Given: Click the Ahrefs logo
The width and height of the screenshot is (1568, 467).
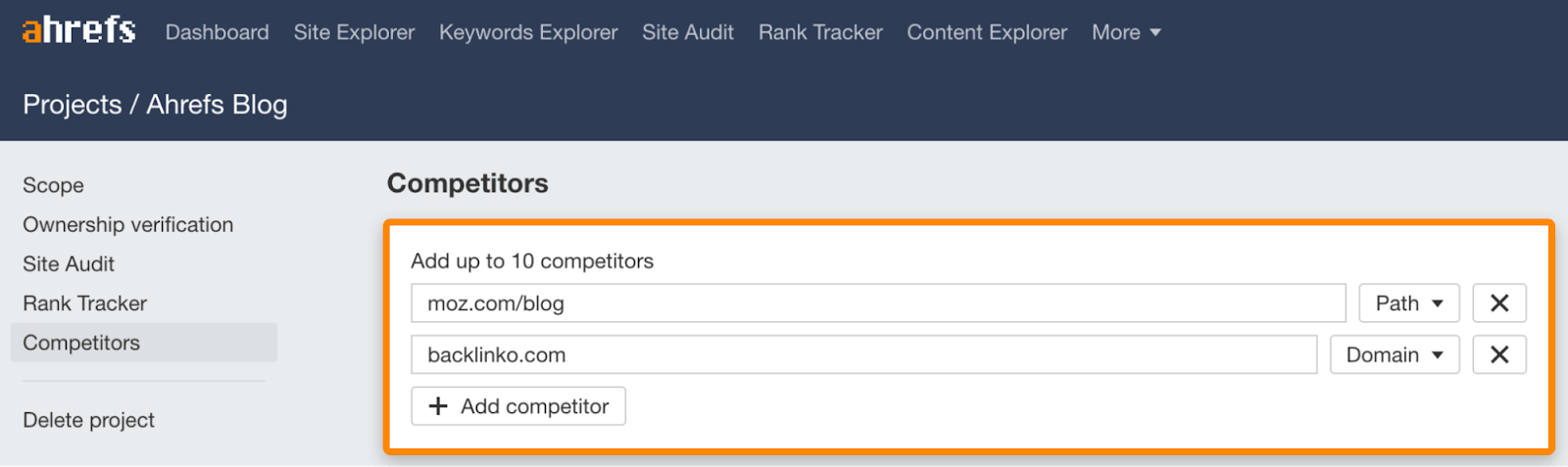Looking at the screenshot, I should pyautogui.click(x=78, y=30).
